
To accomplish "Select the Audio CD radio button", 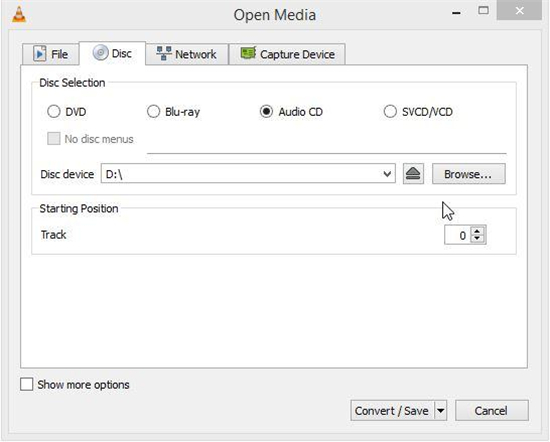I will (x=266, y=112).
